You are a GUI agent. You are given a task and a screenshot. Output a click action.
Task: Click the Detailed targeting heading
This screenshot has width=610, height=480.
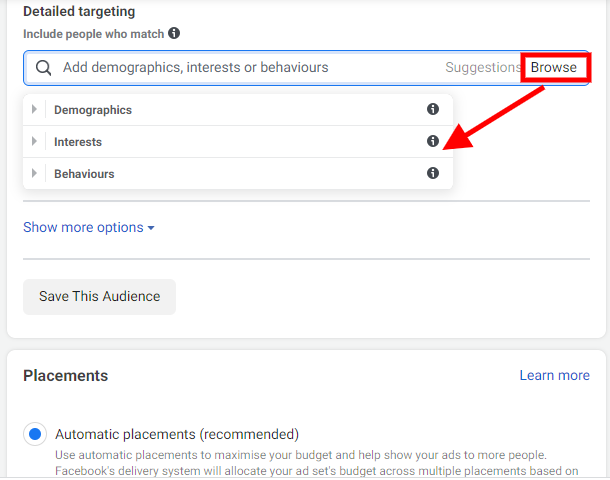(79, 11)
